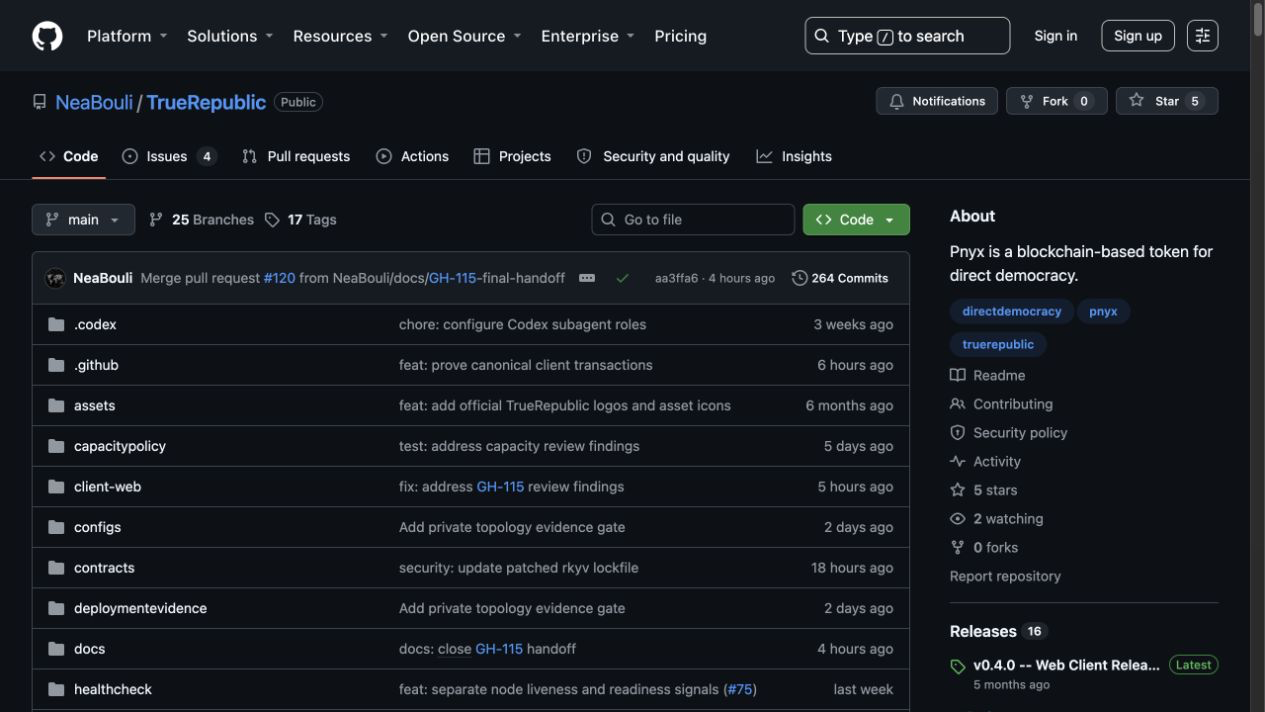The height and width of the screenshot is (712, 1265).
Task: Switch to the Code tab
Action: (x=69, y=156)
